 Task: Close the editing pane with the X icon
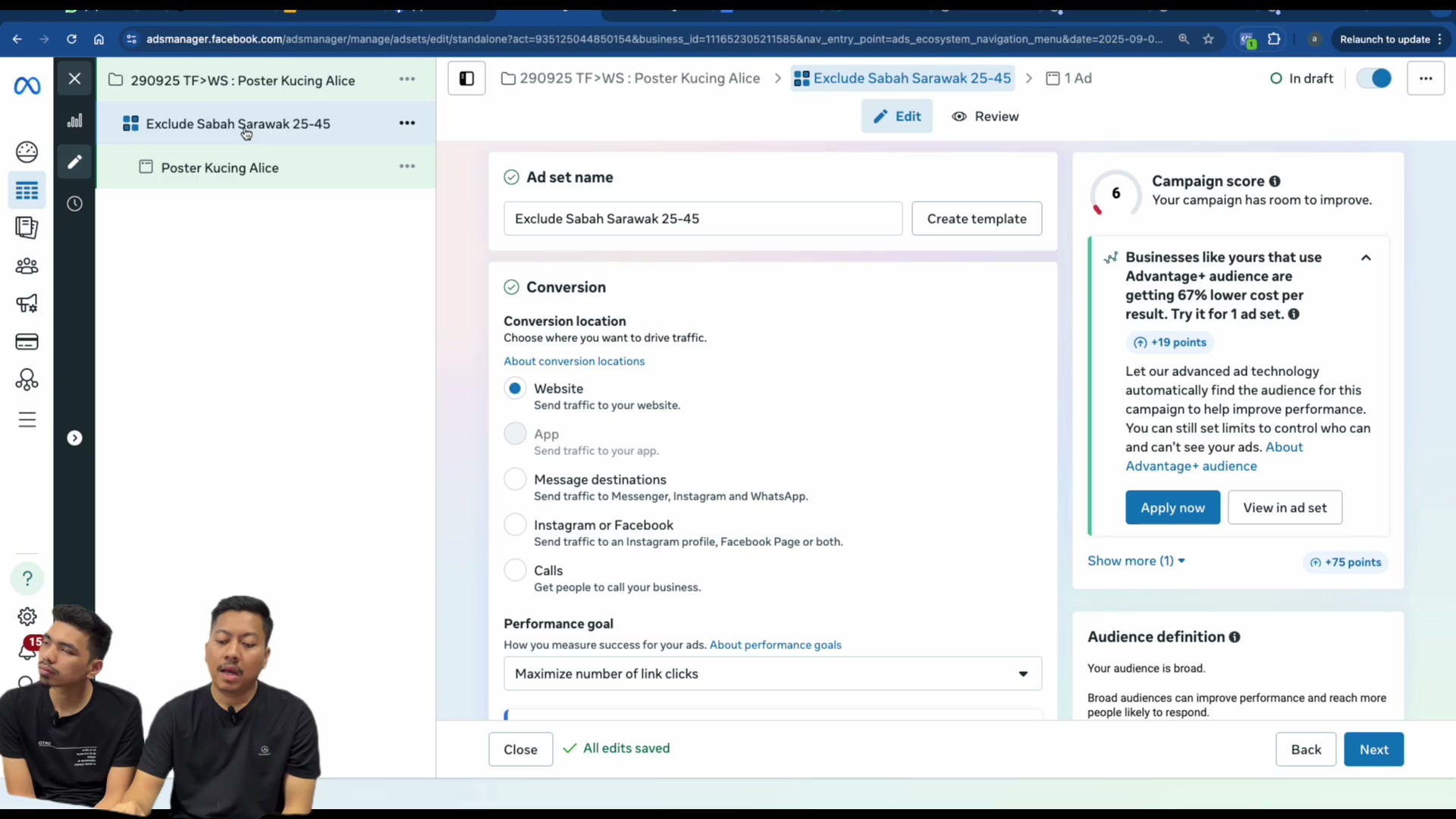(x=74, y=78)
